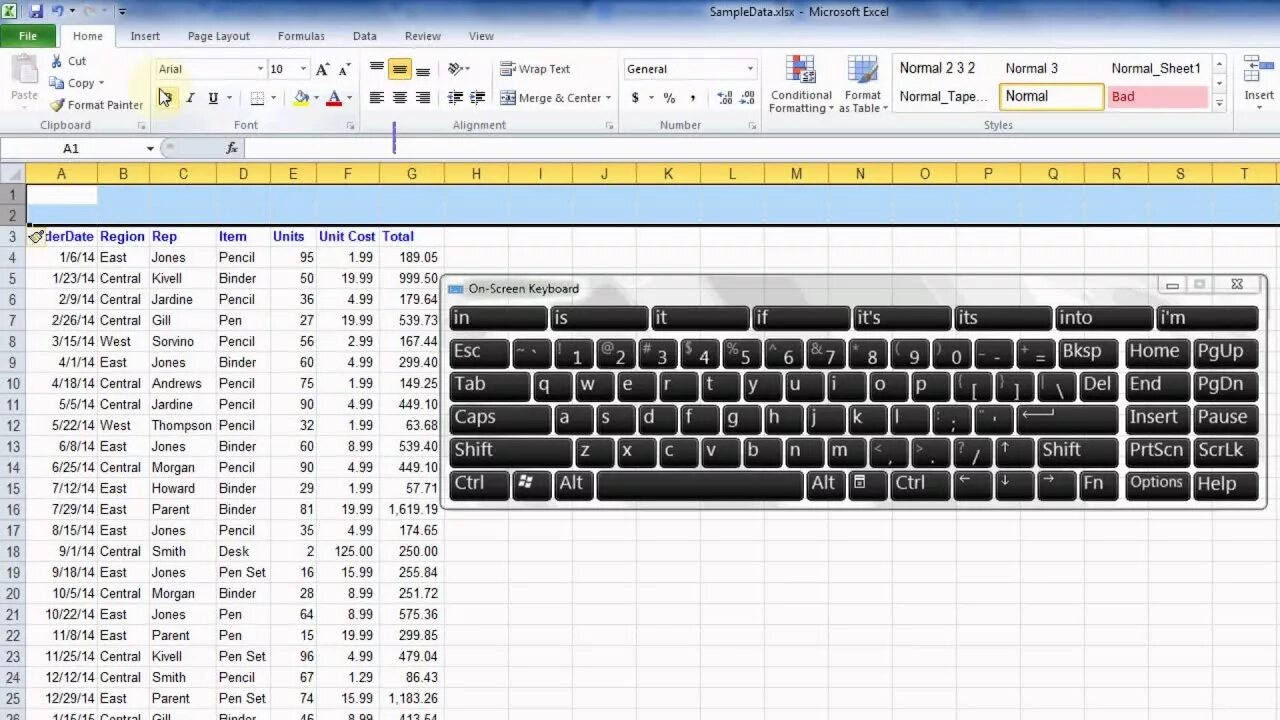Decrease indent in Alignment group

click(455, 98)
